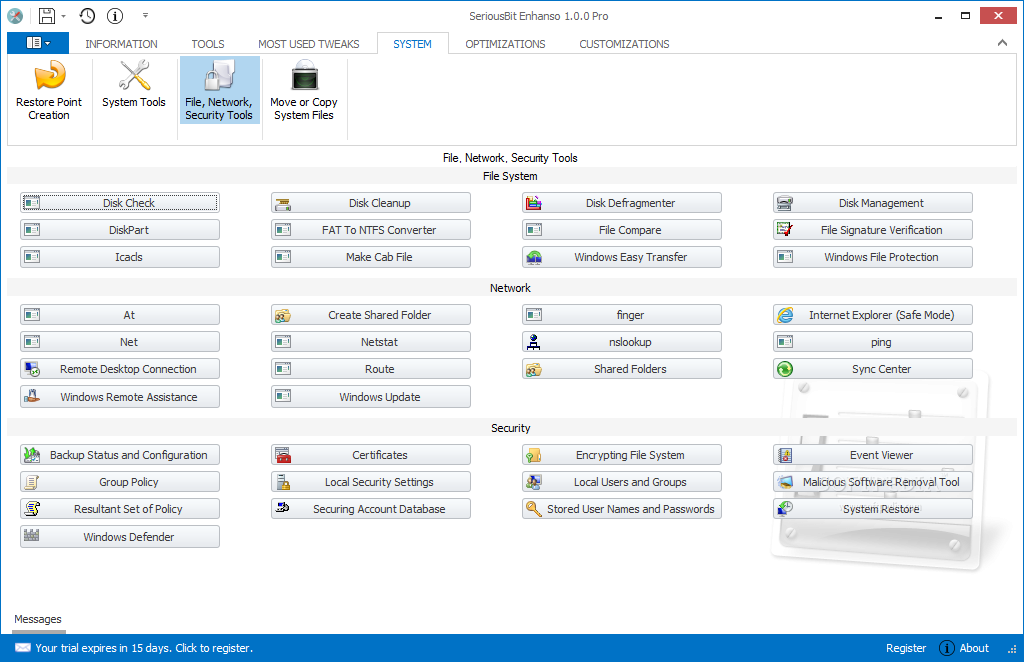Click the At network button
This screenshot has height=662, width=1024.
(120, 315)
